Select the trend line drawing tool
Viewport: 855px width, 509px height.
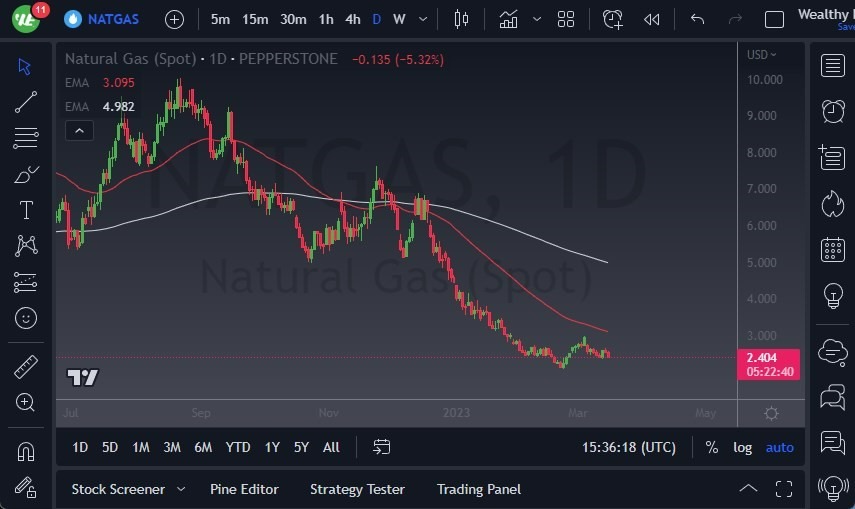(x=26, y=101)
